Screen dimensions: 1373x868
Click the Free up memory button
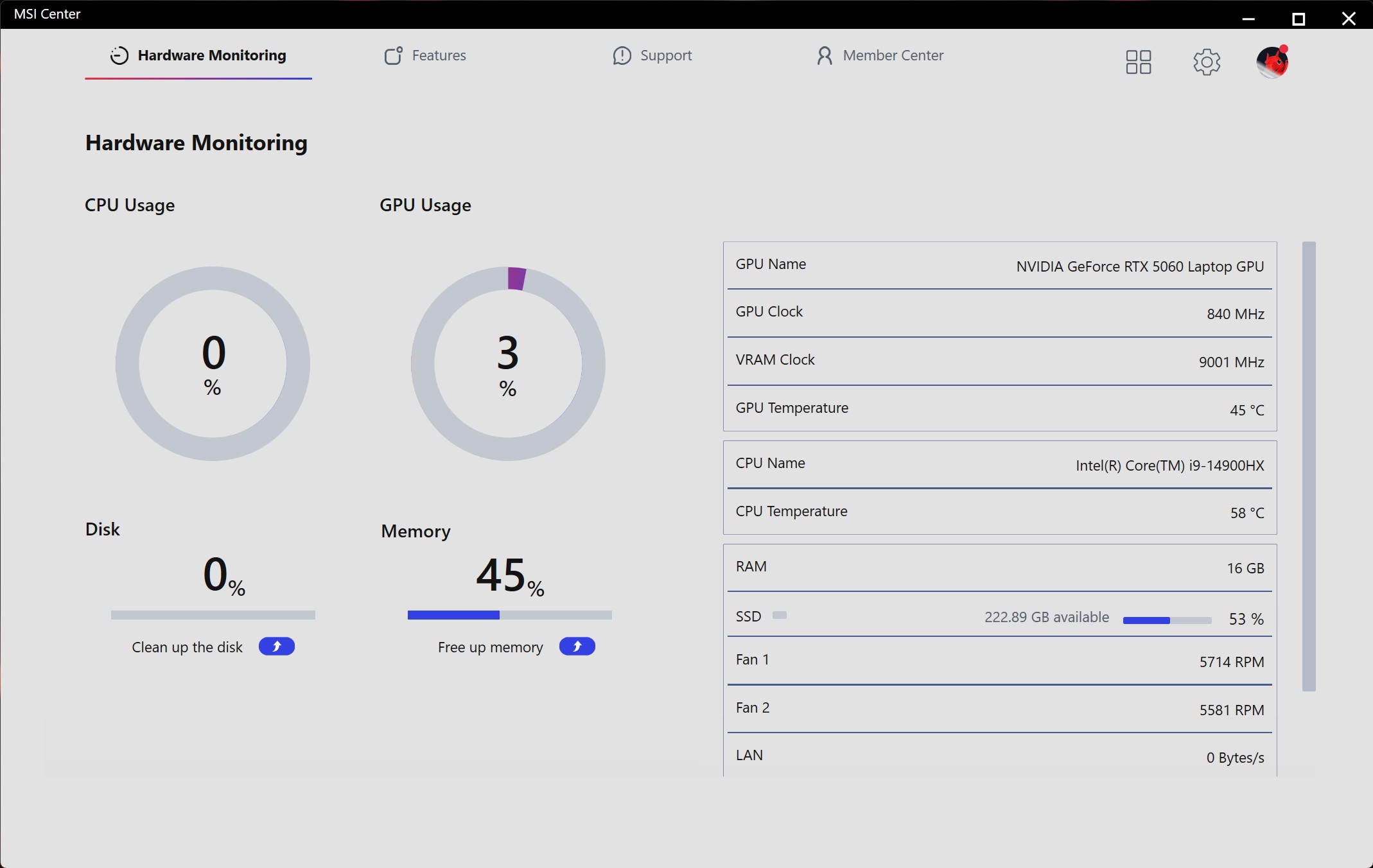tap(577, 647)
